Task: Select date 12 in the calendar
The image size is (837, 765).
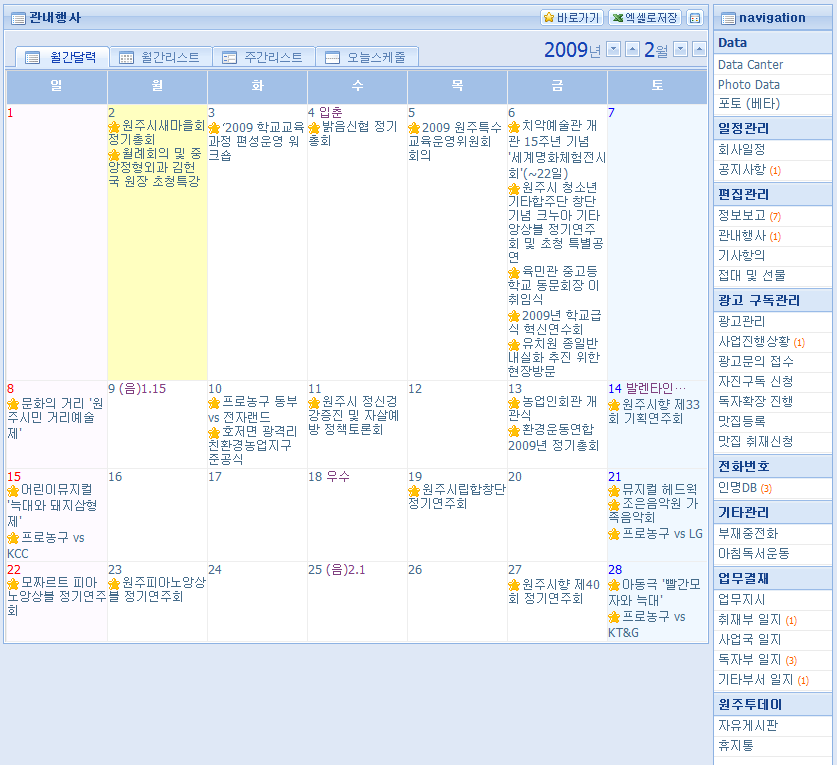Action: (415, 389)
